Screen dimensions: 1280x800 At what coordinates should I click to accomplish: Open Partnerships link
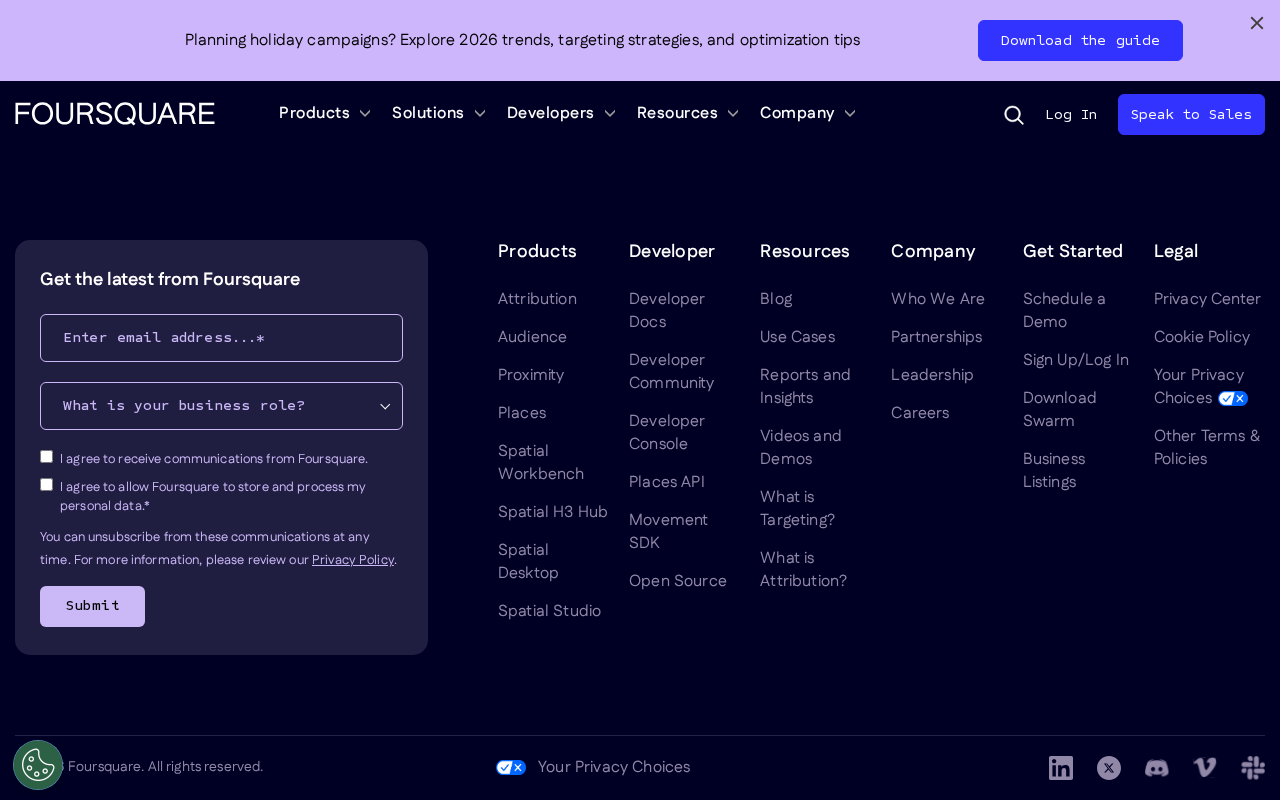pyautogui.click(x=936, y=337)
